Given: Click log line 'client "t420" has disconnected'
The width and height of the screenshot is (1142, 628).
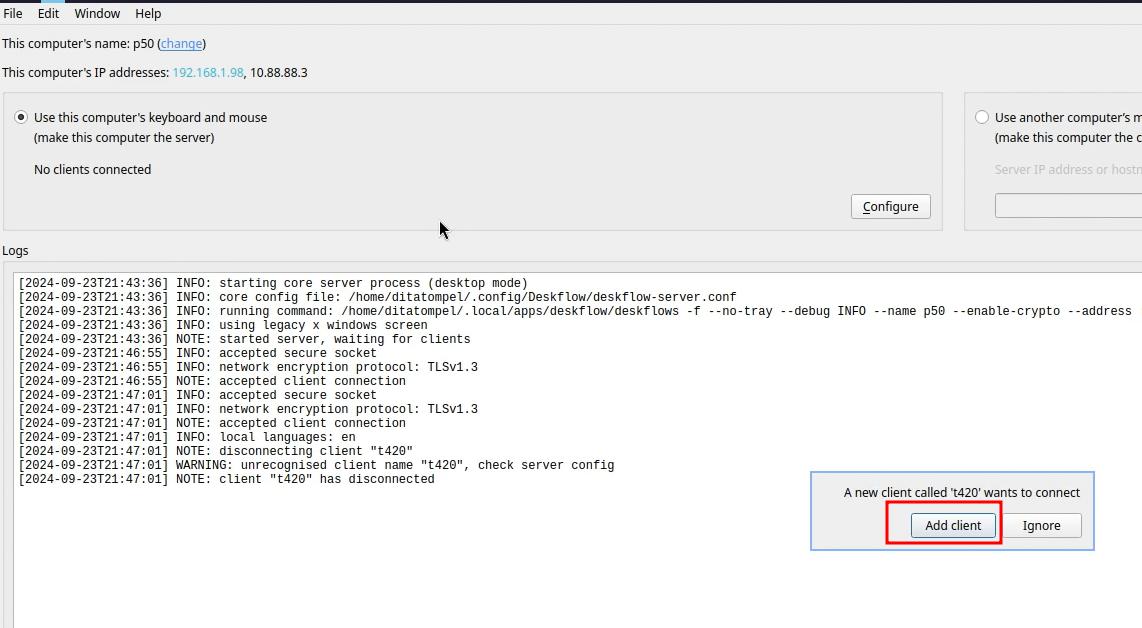Looking at the screenshot, I should click(227, 479).
